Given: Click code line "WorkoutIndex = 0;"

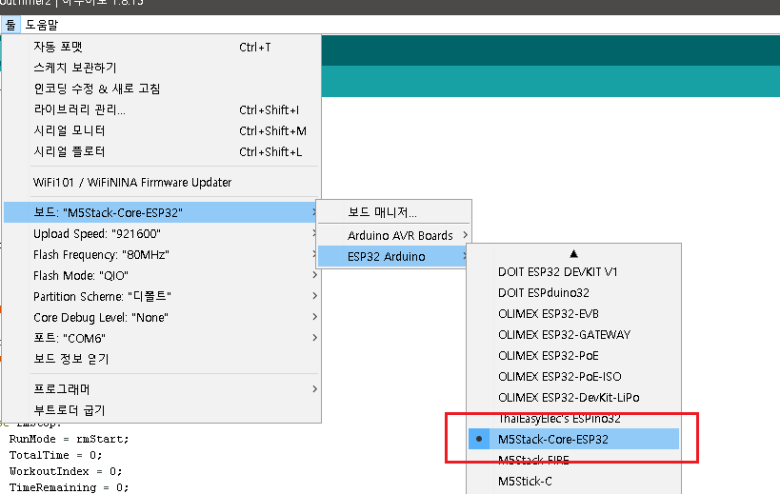Looking at the screenshot, I should pyautogui.click(x=65, y=471).
